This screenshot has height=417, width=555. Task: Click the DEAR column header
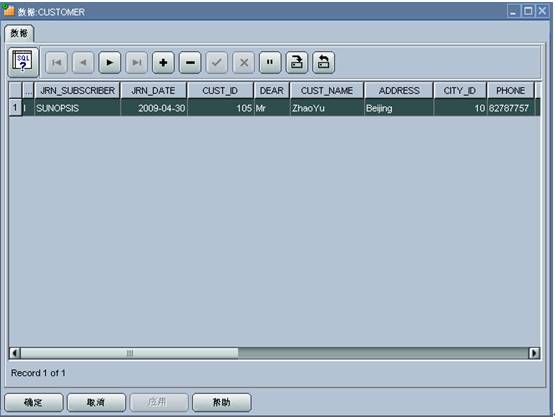pyautogui.click(x=271, y=91)
